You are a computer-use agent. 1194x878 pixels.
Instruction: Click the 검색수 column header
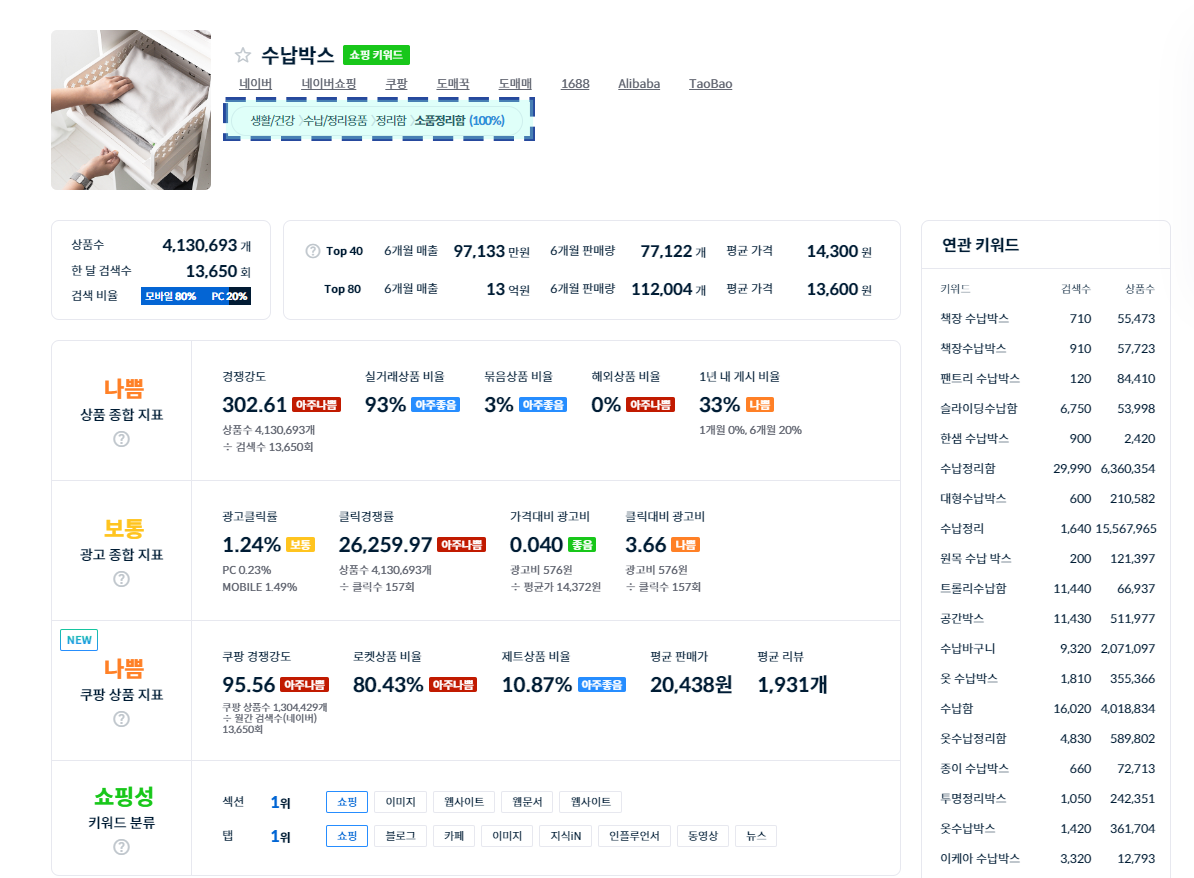click(x=1076, y=289)
